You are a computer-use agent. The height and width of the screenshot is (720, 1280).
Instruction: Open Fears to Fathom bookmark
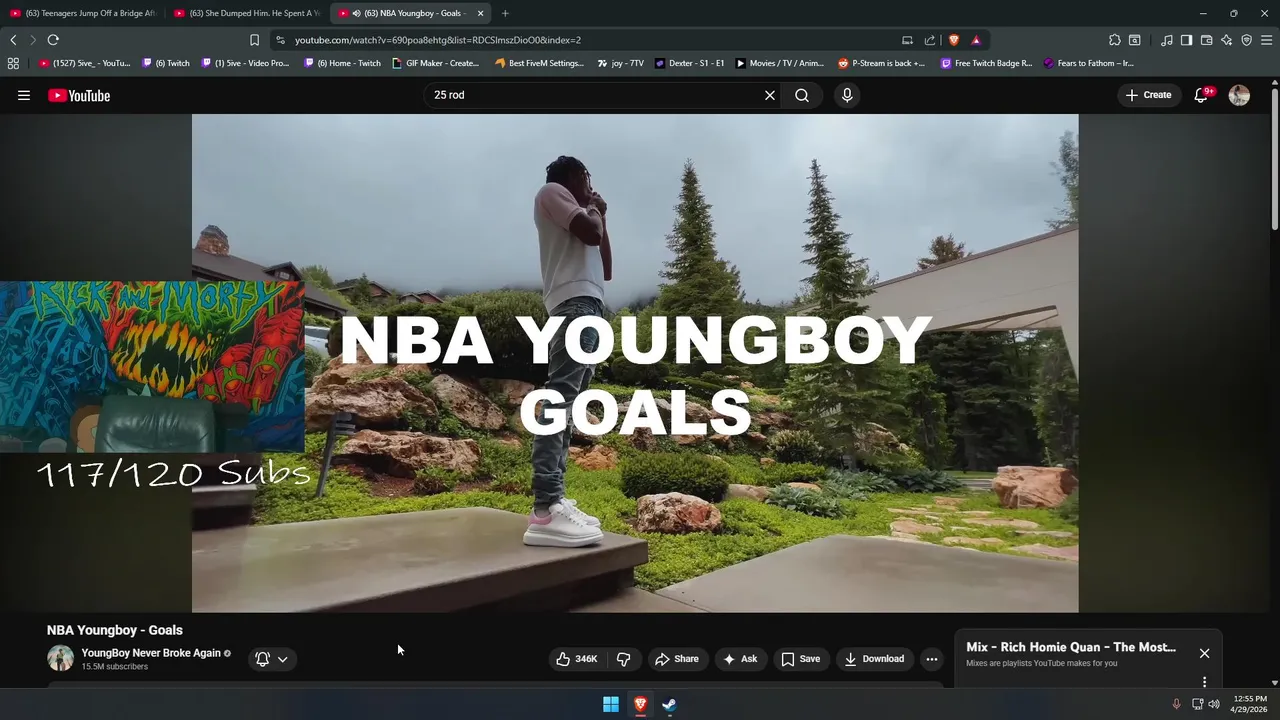(1089, 63)
